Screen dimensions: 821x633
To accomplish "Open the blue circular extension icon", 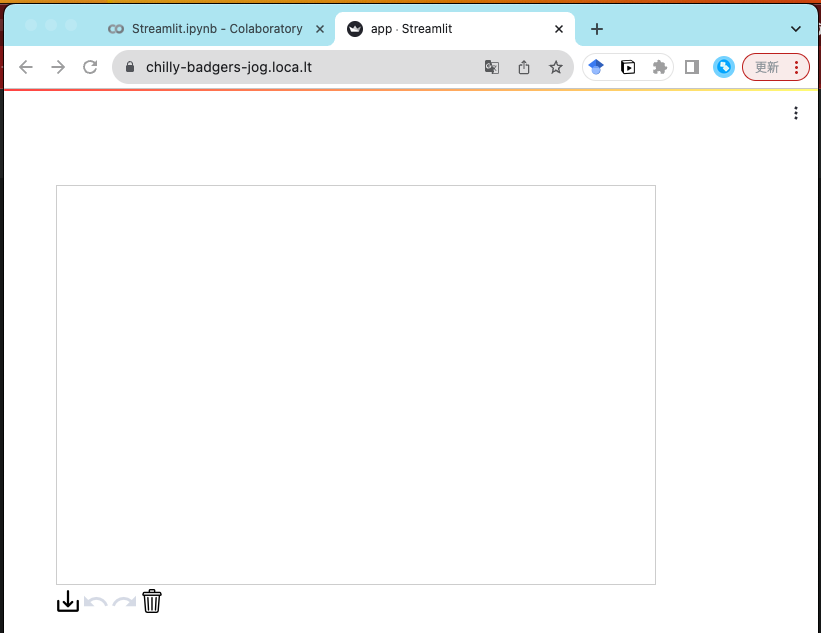I will pyautogui.click(x=723, y=67).
